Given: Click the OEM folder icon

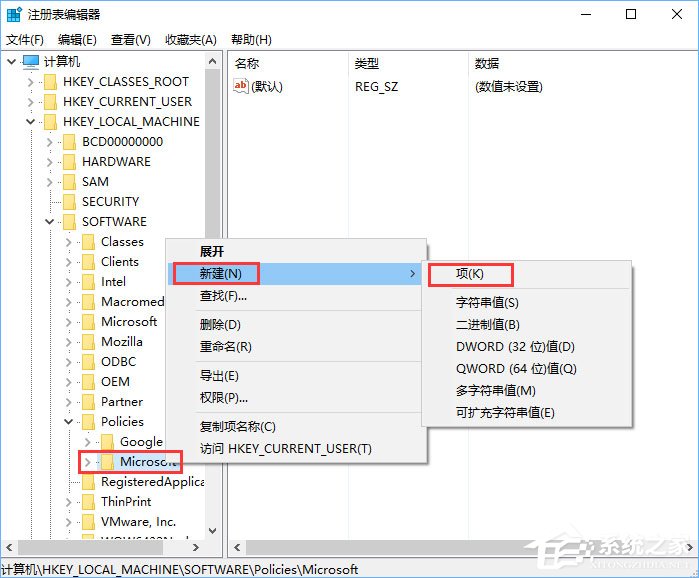Looking at the screenshot, I should click(89, 382).
